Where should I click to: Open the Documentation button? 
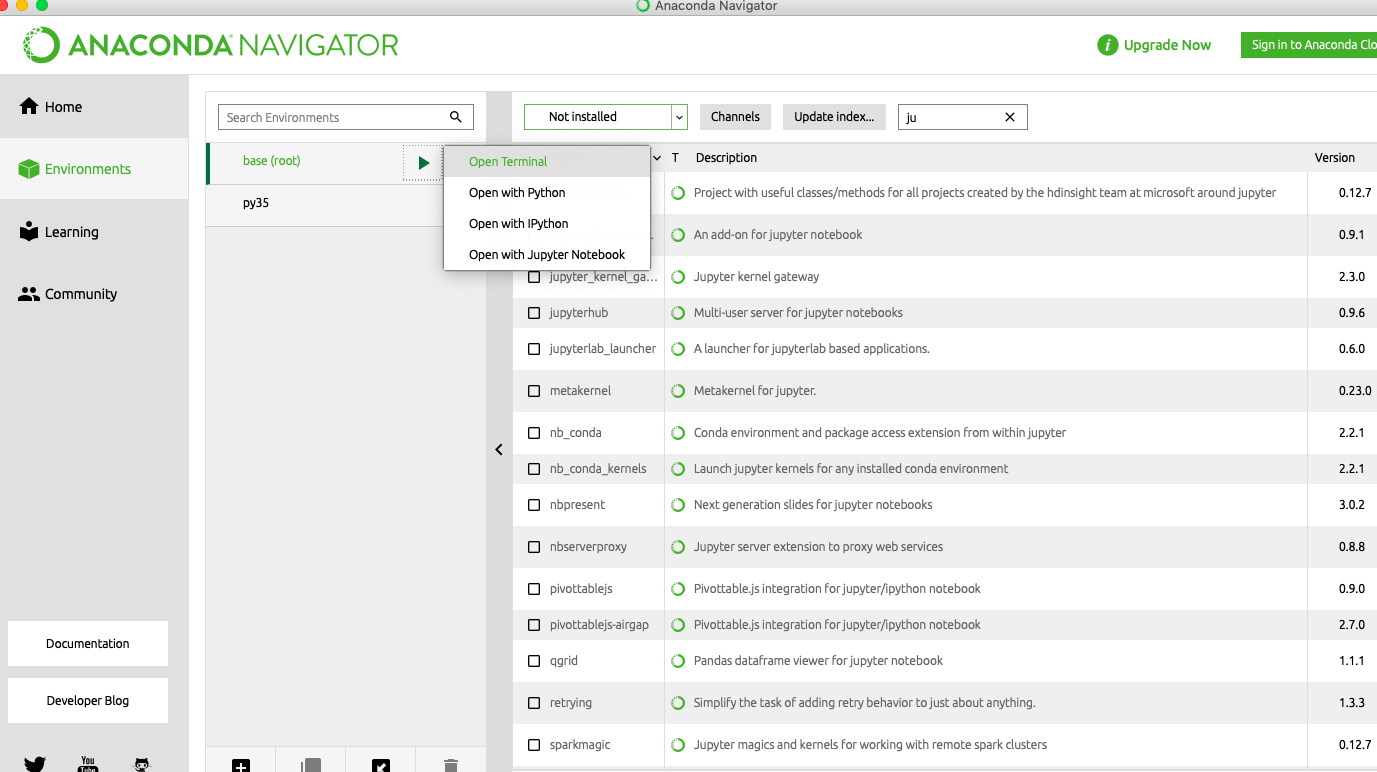point(88,644)
